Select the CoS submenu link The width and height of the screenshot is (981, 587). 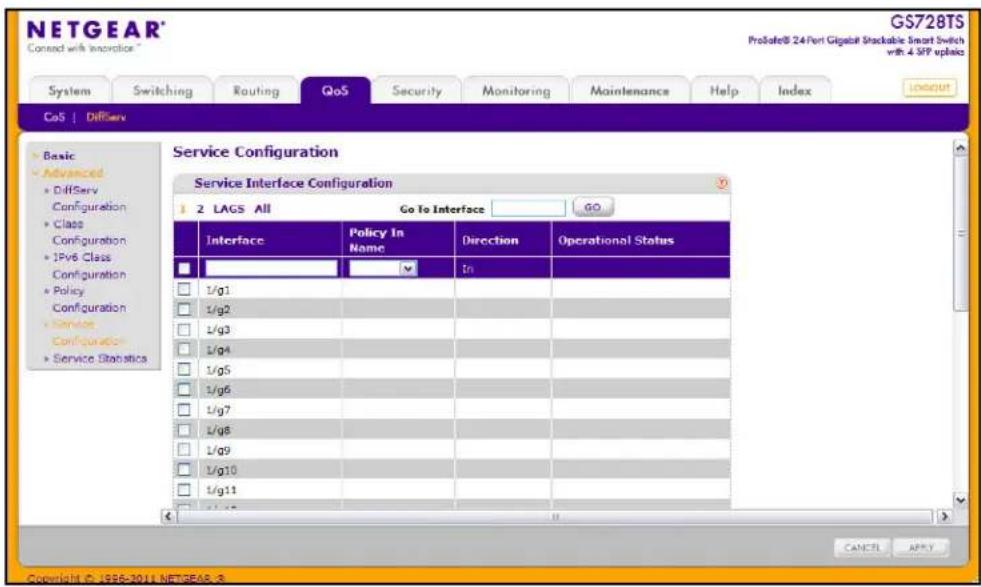(54, 117)
